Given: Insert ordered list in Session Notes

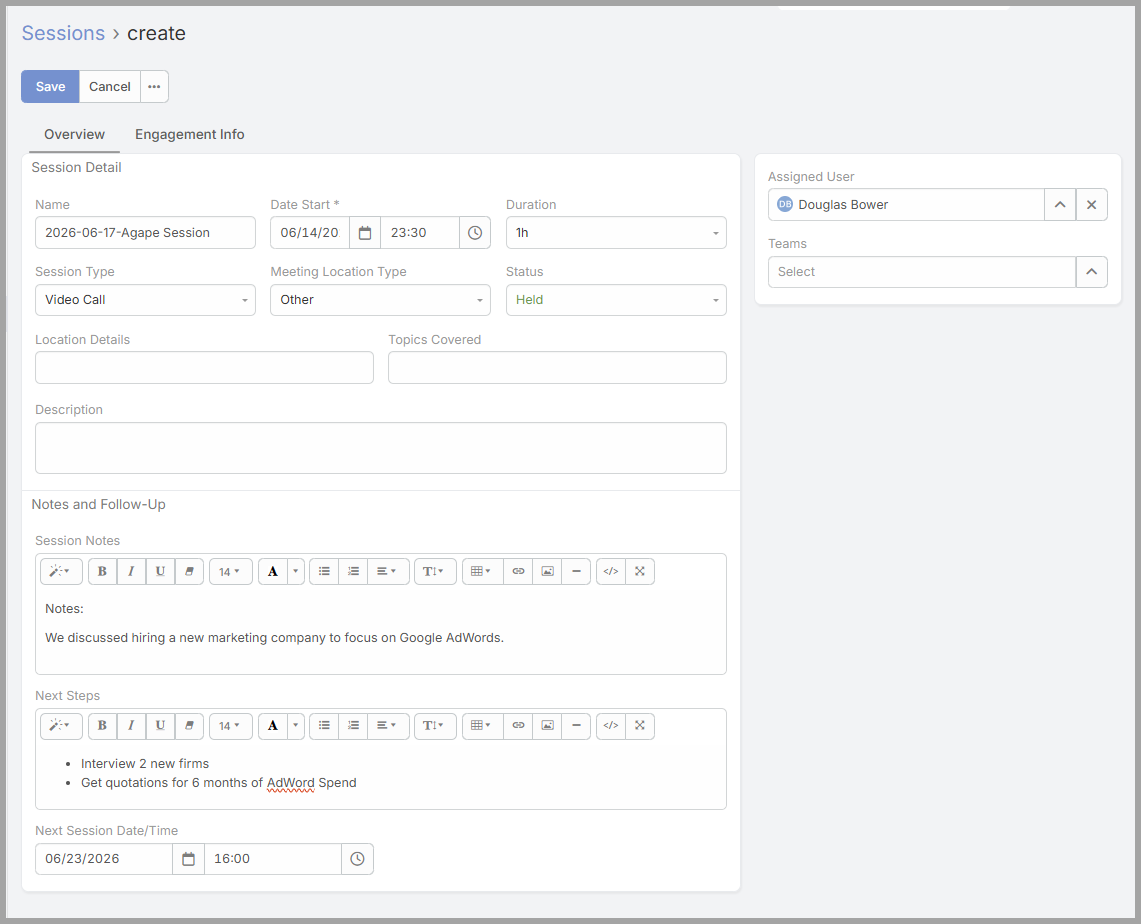Looking at the screenshot, I should coord(354,571).
